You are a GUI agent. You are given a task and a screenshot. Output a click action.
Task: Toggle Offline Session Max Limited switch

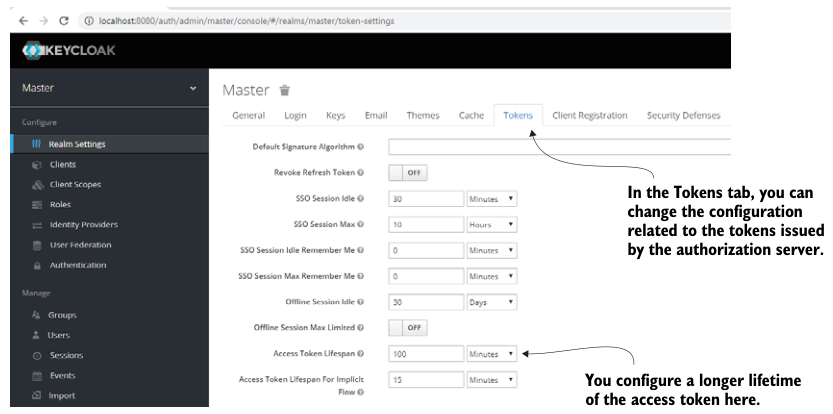[x=407, y=328]
